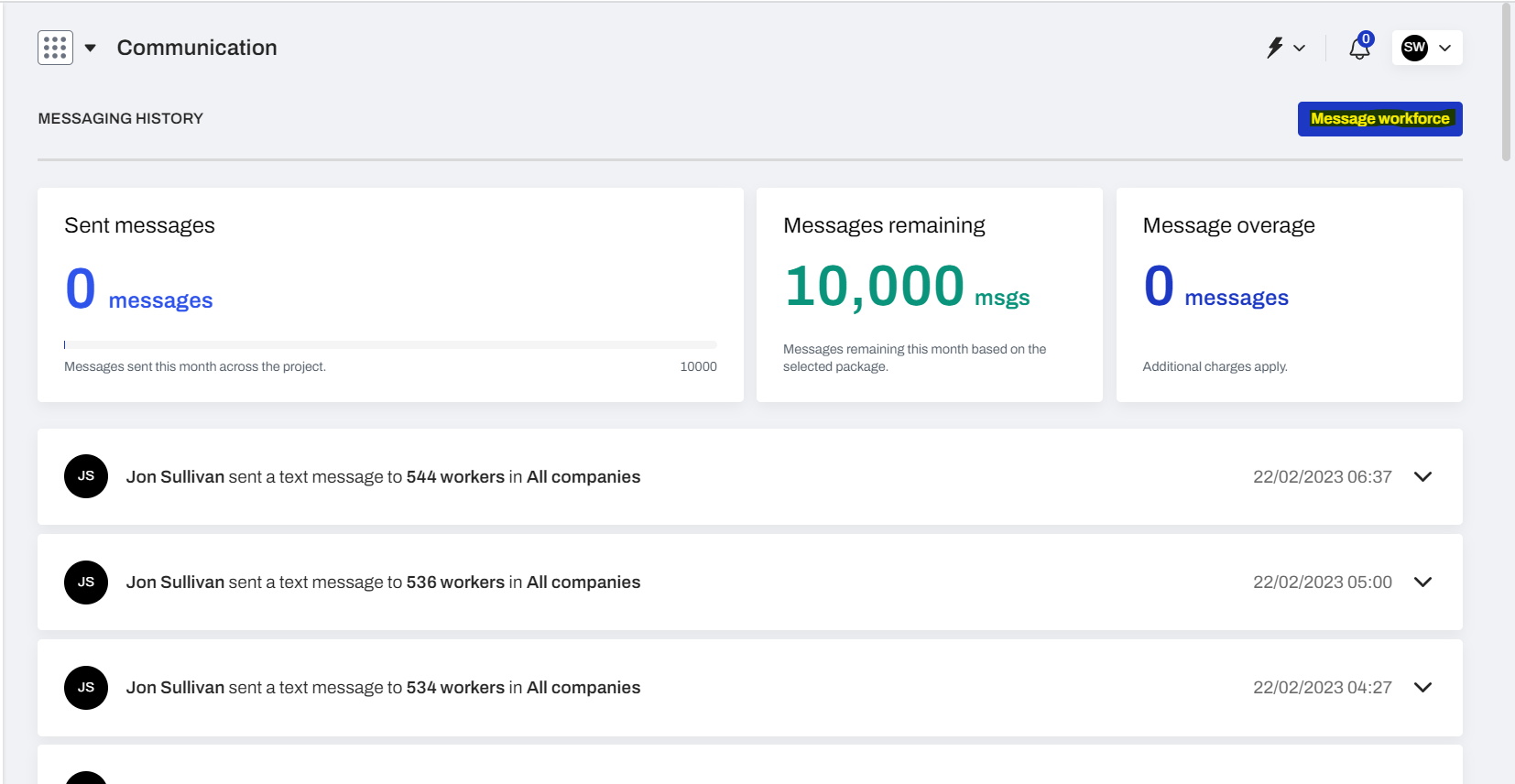Click the MESSAGING HISTORY heading
The image size is (1515, 784).
coord(121,118)
